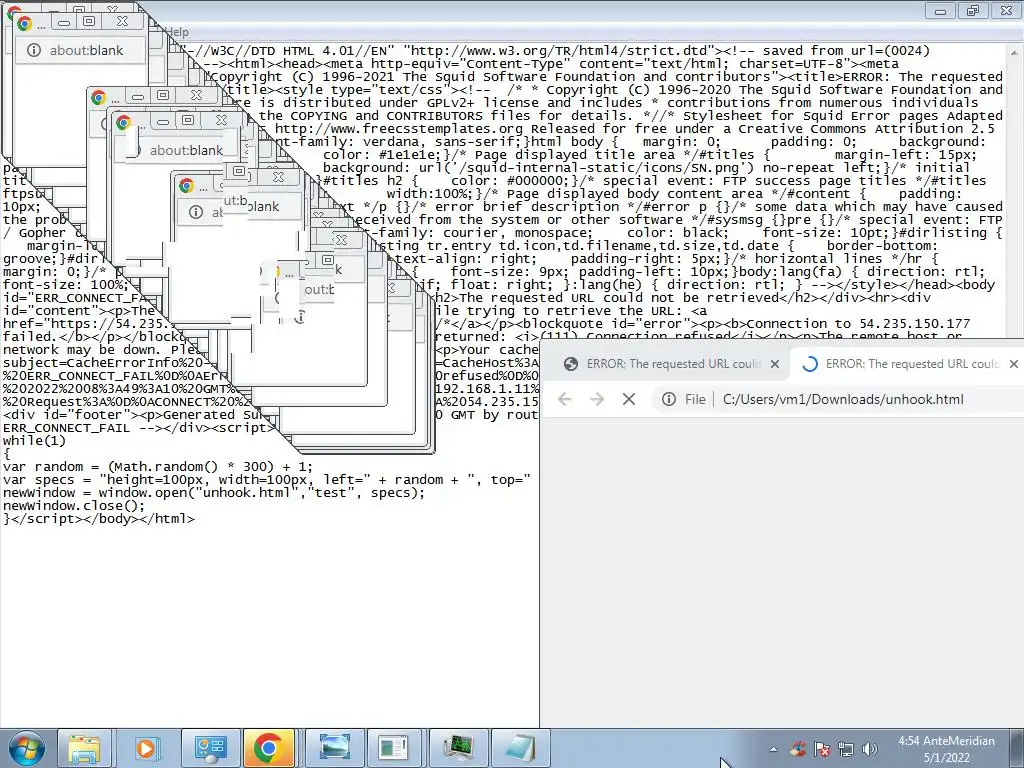Screen dimensions: 1024x768
Task: Open the monitor with green graph taskbar icon
Action: coord(458,748)
